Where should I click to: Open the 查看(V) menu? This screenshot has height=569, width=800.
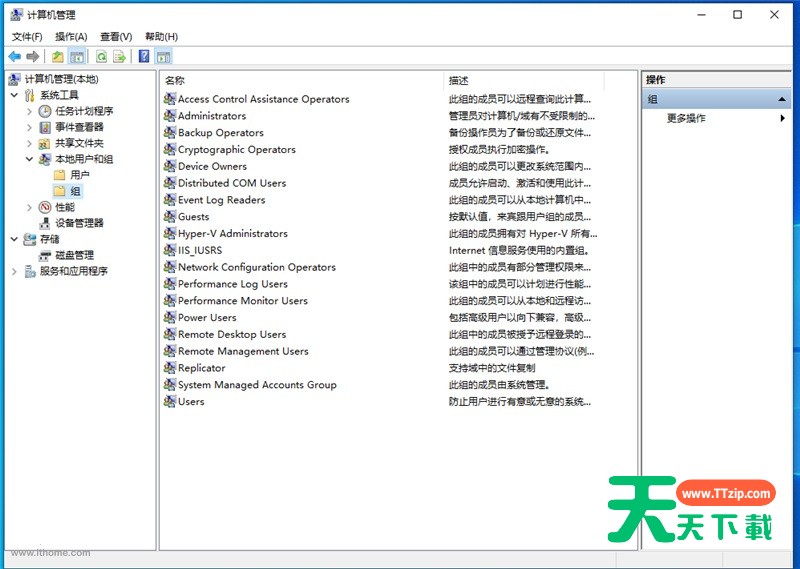(x=116, y=37)
